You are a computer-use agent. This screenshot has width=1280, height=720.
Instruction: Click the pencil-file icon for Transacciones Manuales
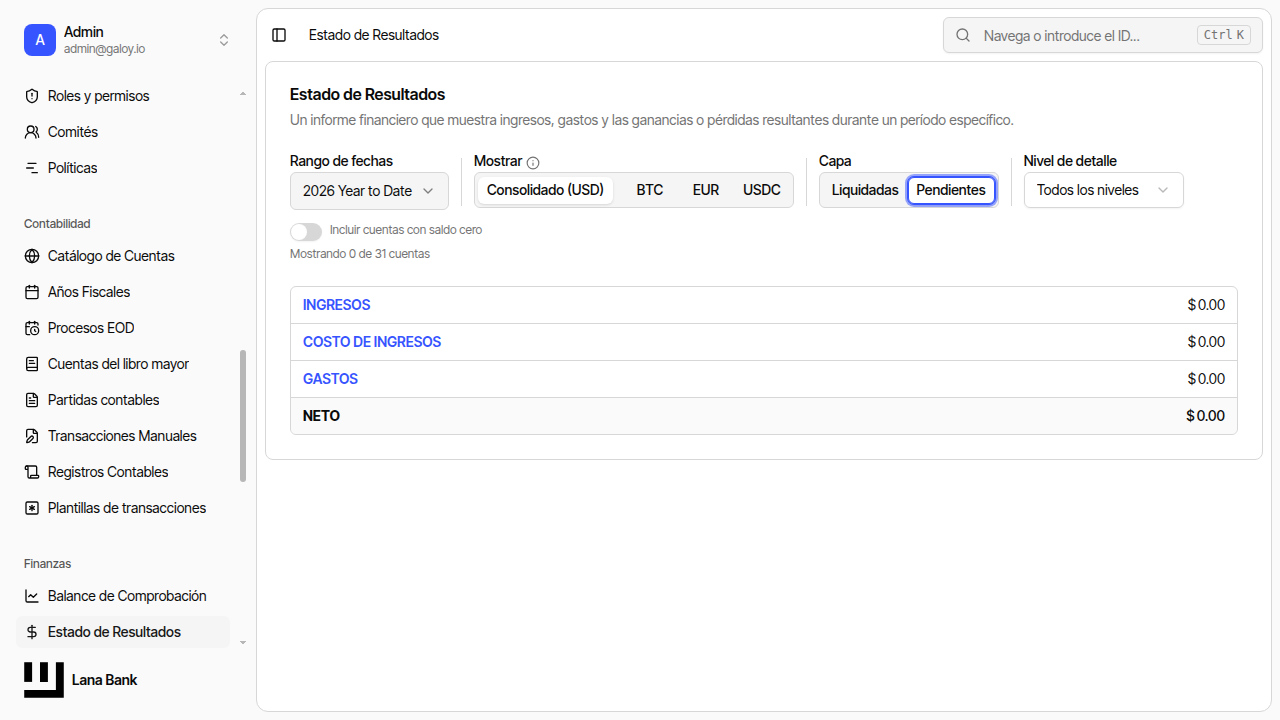(32, 436)
